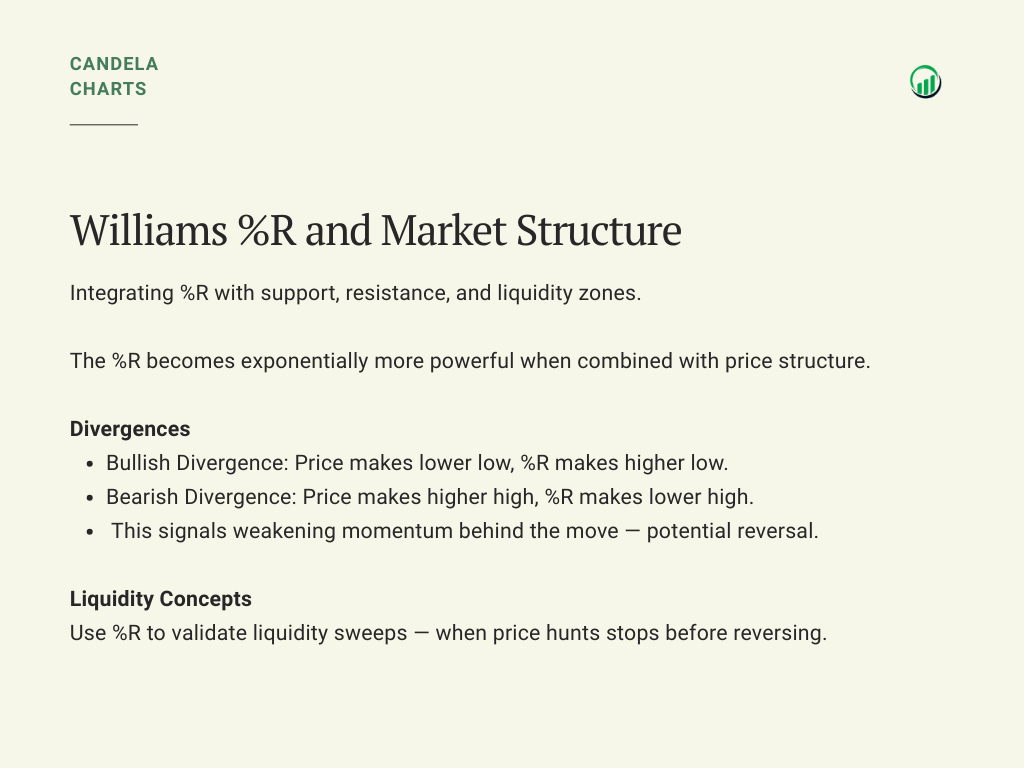Click the phrase potential reversal
Screen dimensions: 1024x768
click(x=732, y=531)
